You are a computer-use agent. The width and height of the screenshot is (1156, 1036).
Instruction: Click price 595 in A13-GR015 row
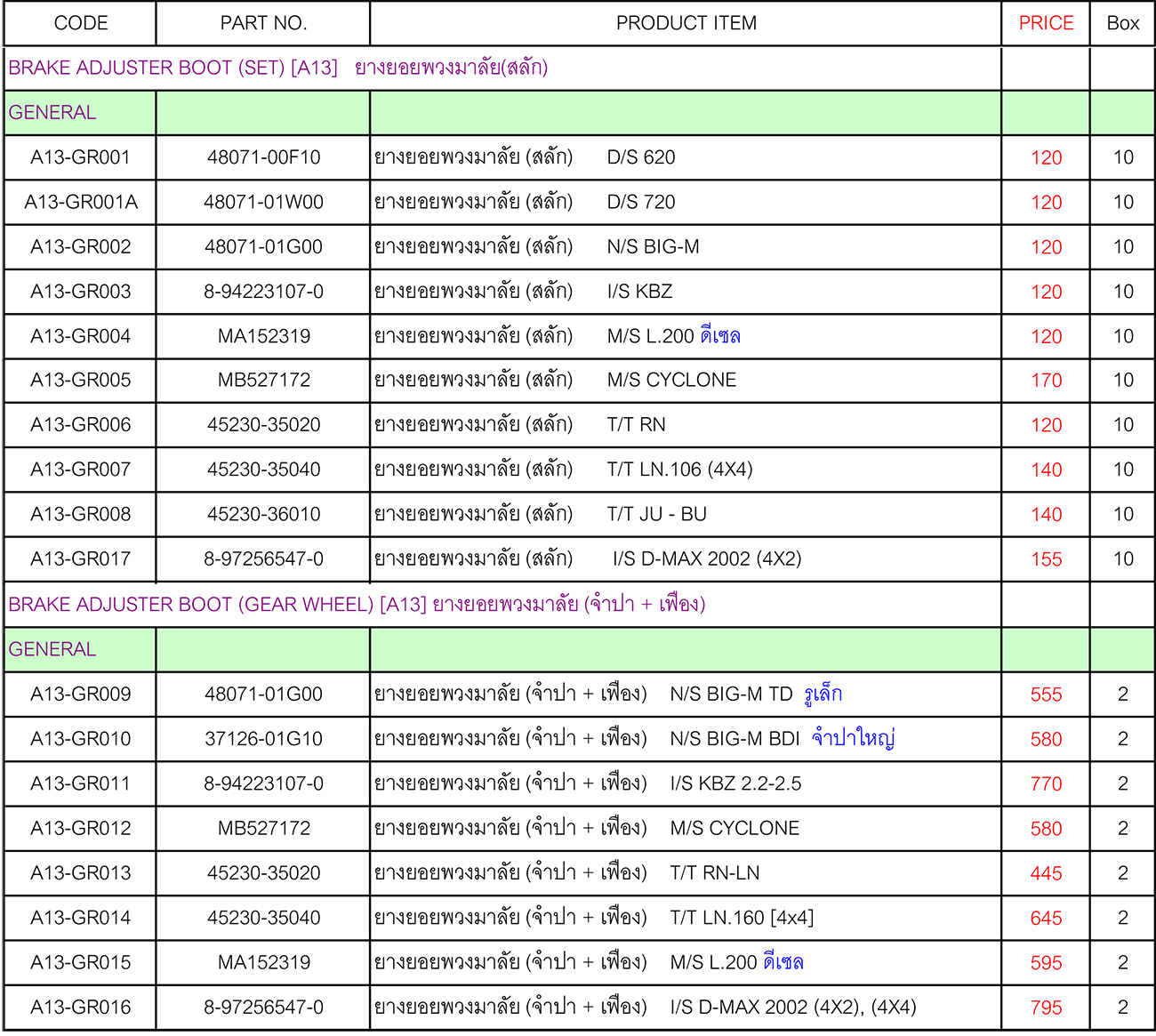pyautogui.click(x=1046, y=963)
